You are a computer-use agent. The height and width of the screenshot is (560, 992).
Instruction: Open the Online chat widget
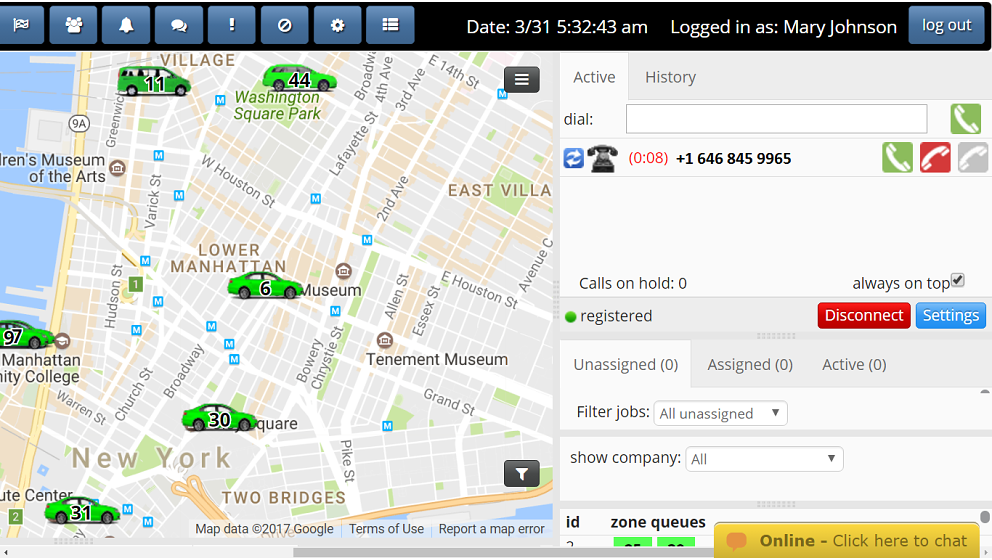pos(846,541)
